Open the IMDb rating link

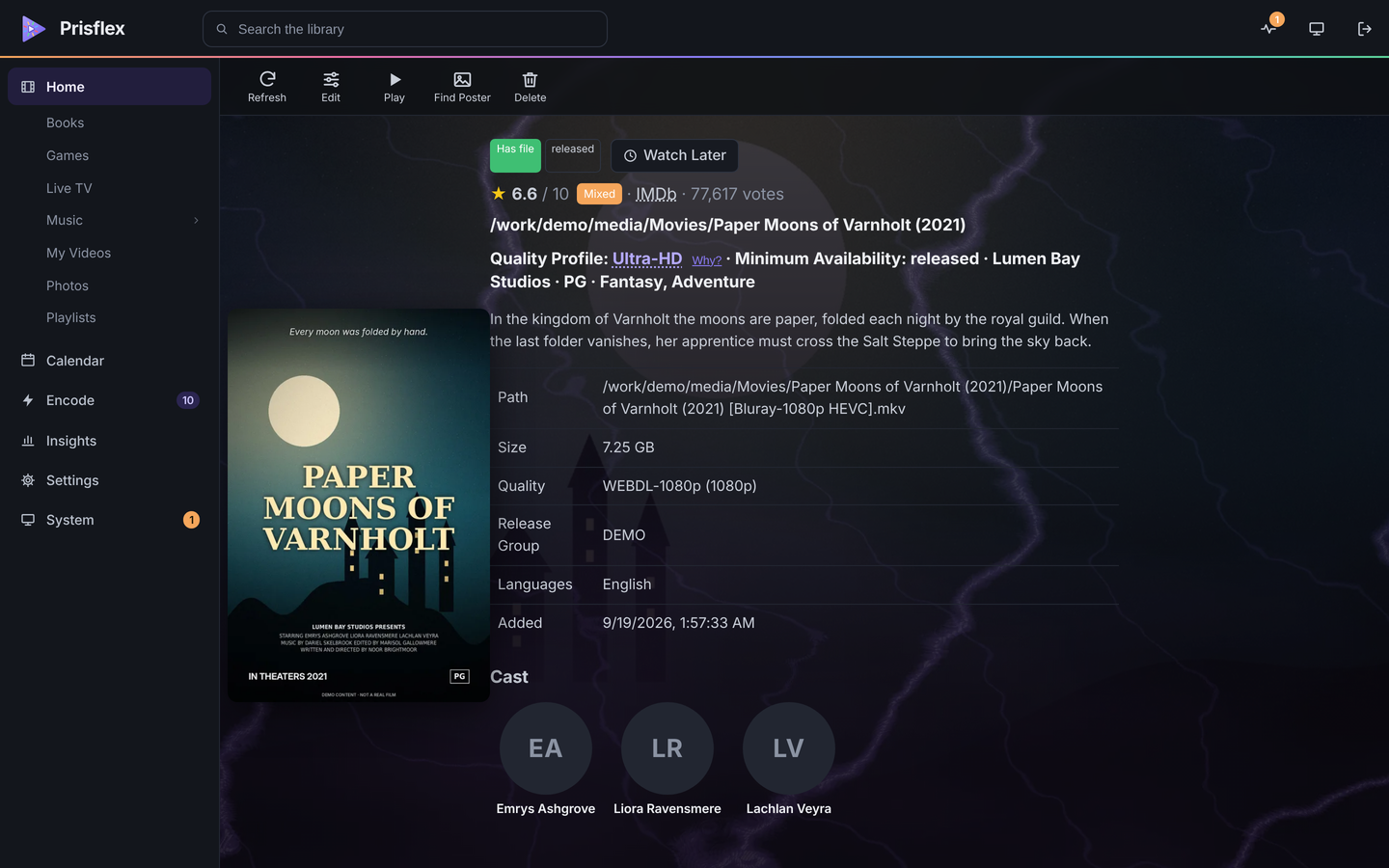656,194
